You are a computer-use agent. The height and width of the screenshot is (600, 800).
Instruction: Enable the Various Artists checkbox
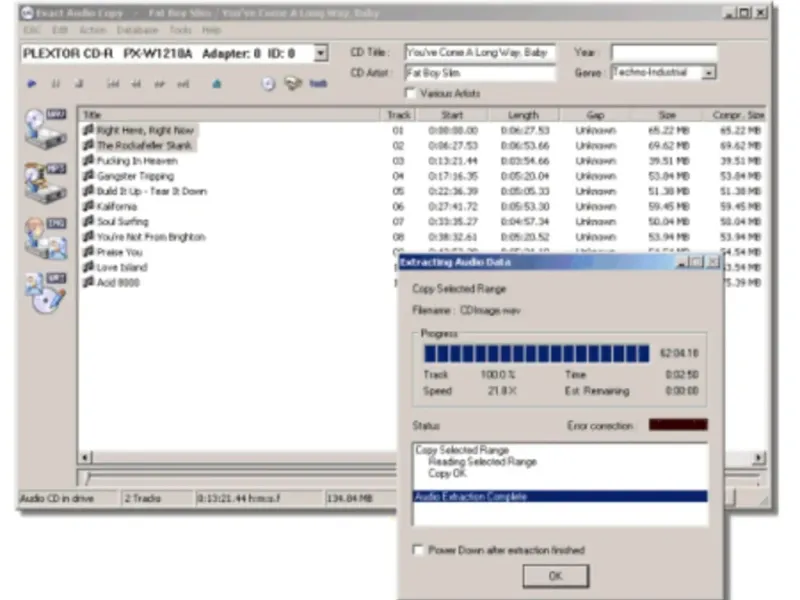(x=410, y=93)
